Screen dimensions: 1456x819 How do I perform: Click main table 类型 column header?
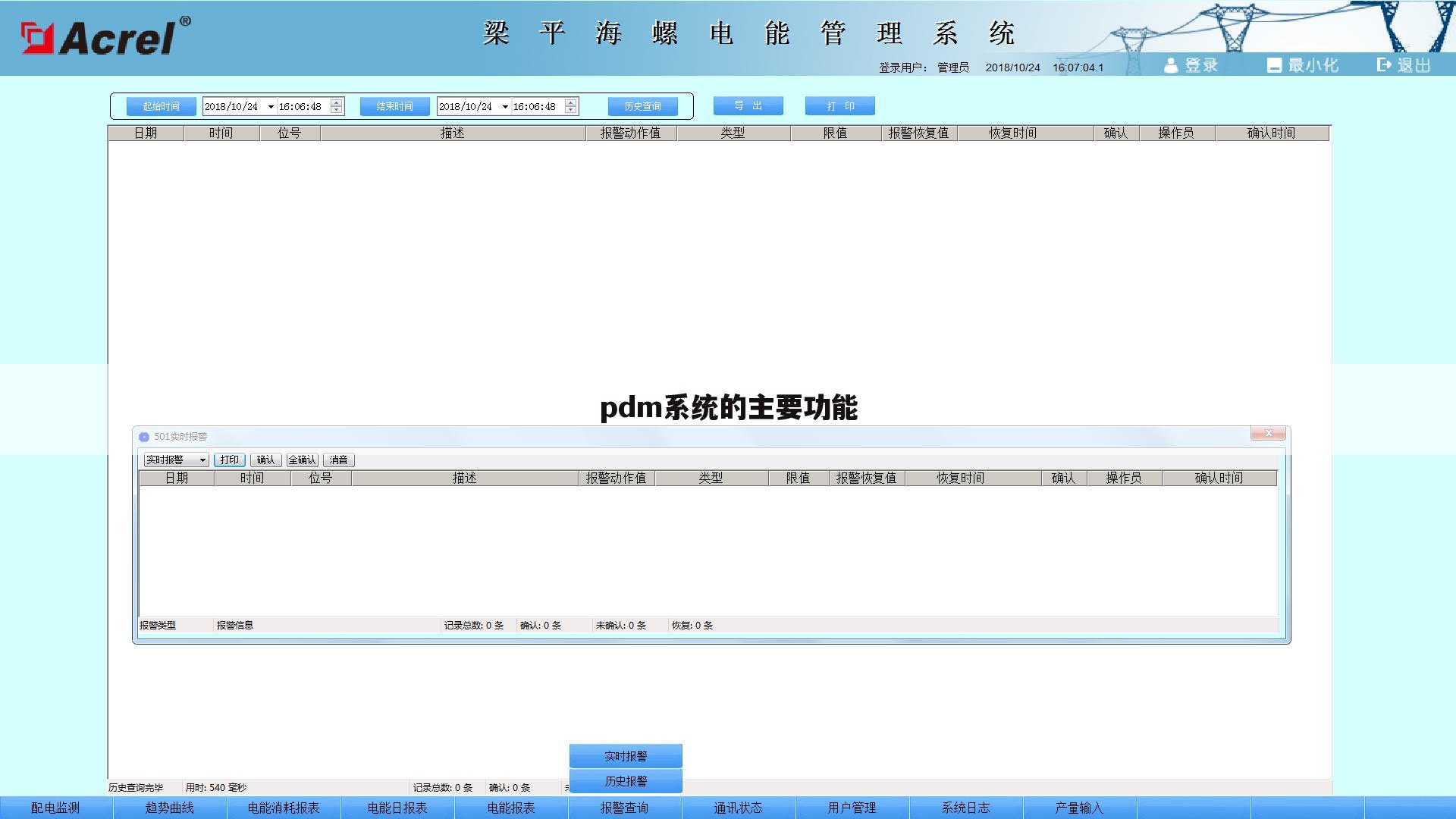[733, 133]
